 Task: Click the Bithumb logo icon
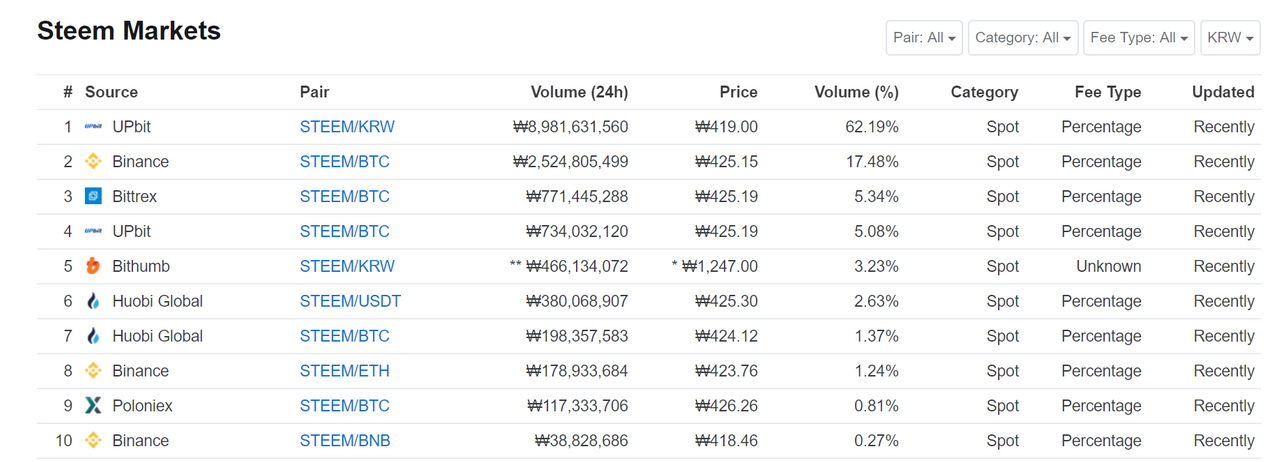pyautogui.click(x=93, y=266)
